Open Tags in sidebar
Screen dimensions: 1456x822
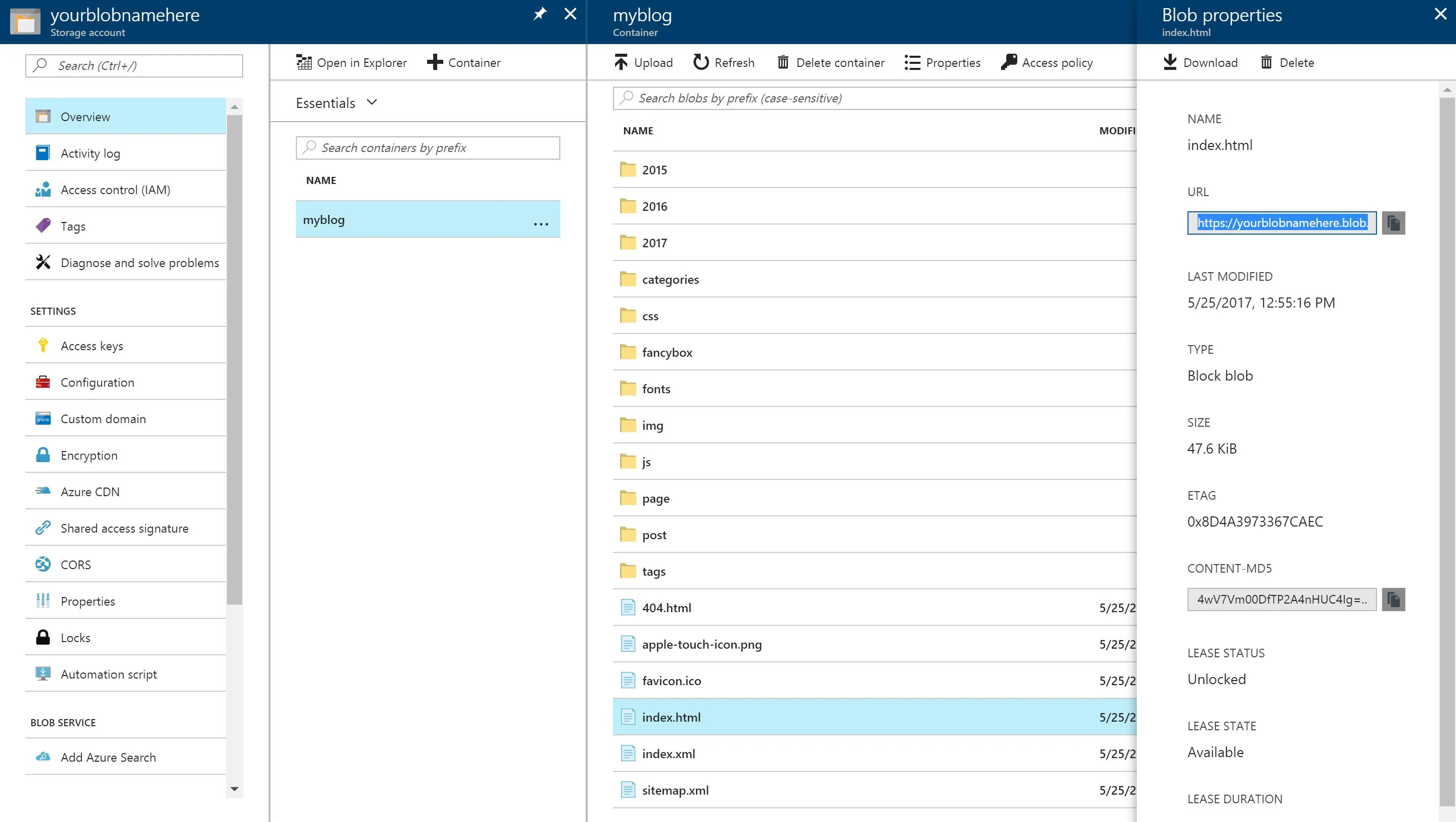[126, 226]
